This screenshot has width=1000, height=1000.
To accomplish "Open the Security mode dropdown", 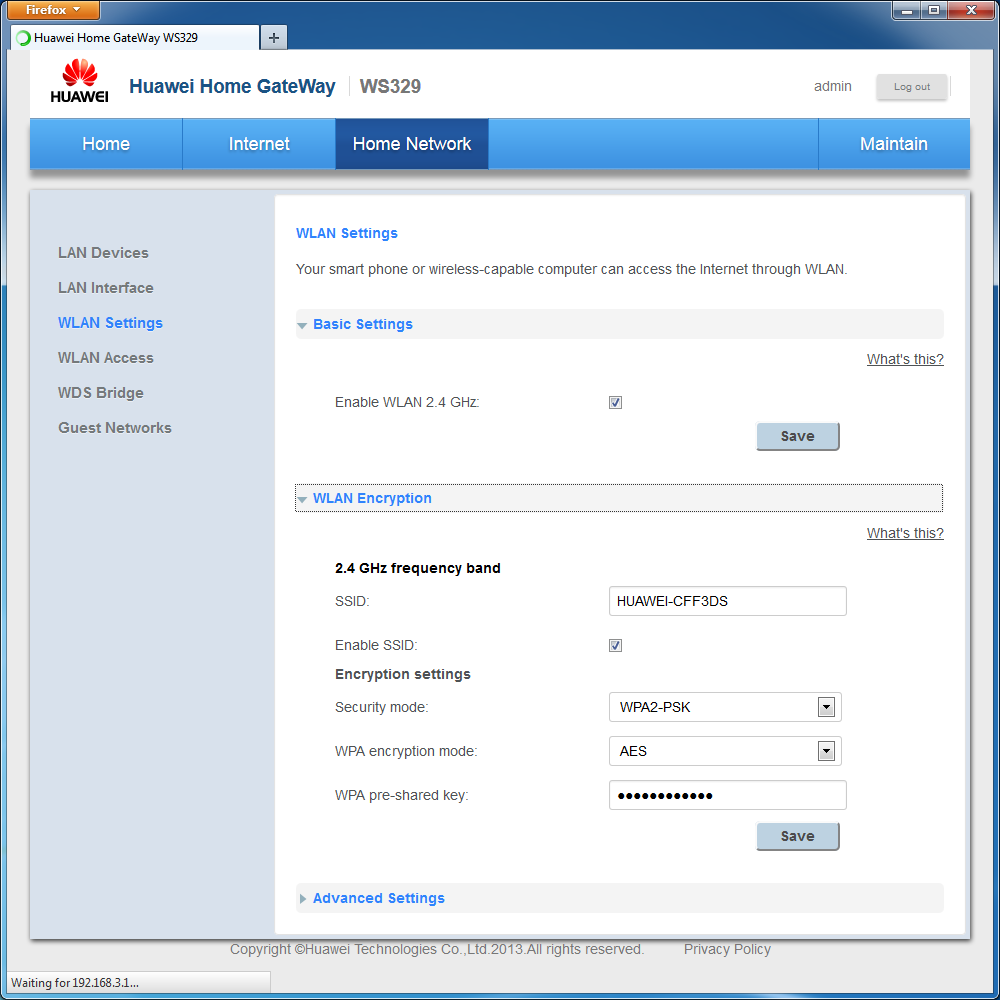I will pyautogui.click(x=725, y=707).
